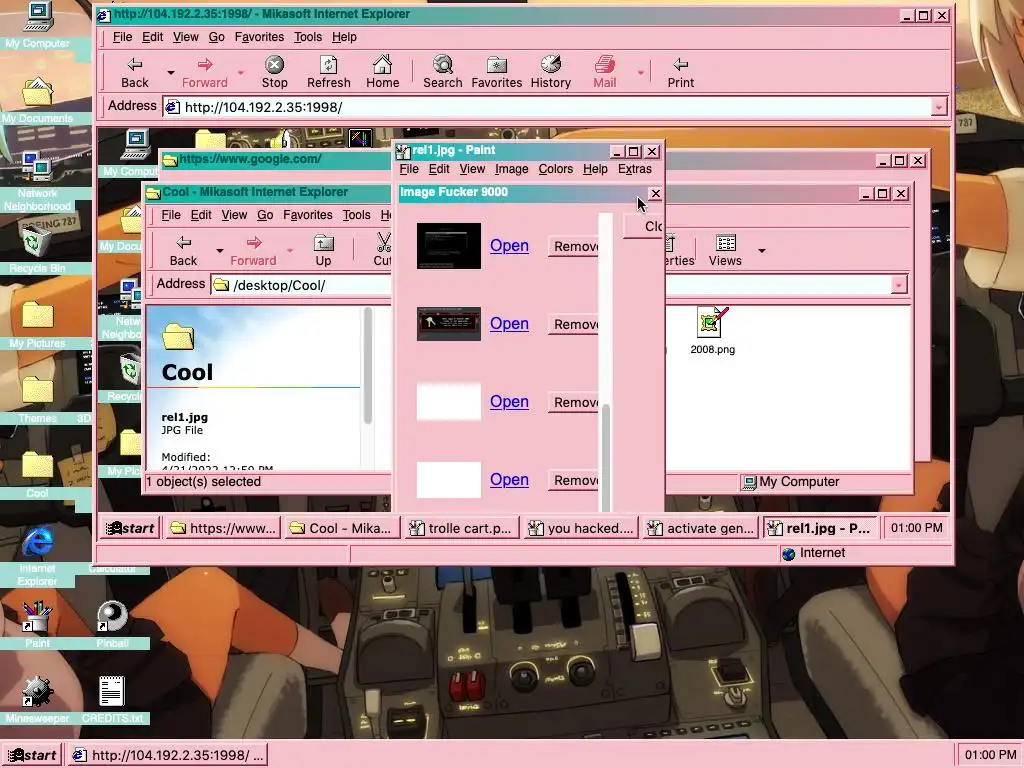Open the Themes folder on desktop
1024x768 pixels.
pos(37,400)
